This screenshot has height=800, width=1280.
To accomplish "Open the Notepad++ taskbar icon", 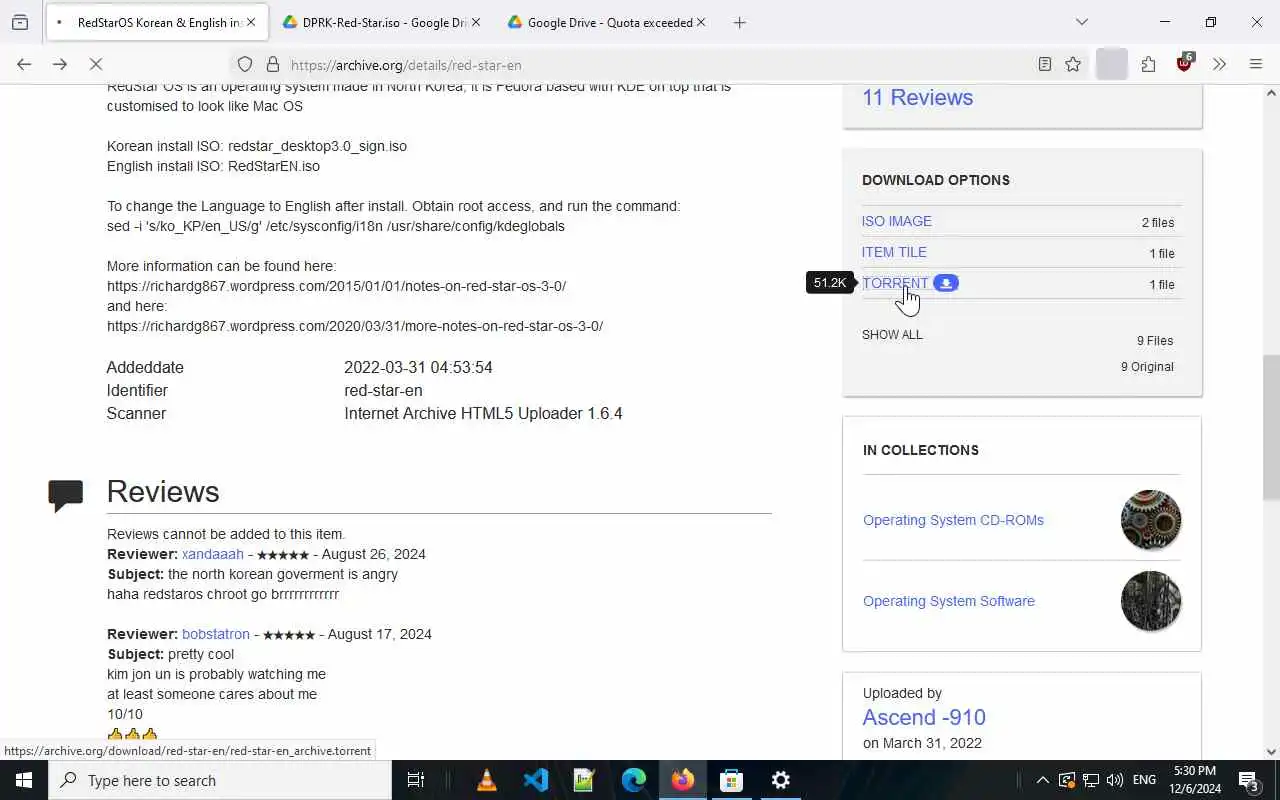I will [585, 780].
